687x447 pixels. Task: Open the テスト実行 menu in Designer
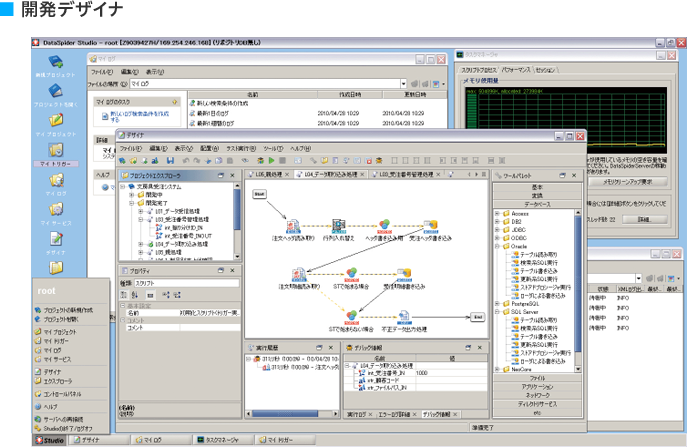239,148
